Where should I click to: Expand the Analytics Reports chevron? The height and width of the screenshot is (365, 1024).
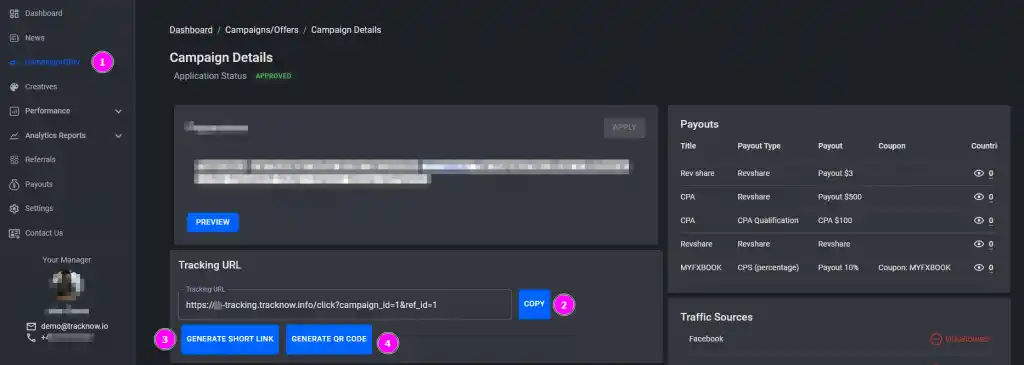(x=118, y=136)
